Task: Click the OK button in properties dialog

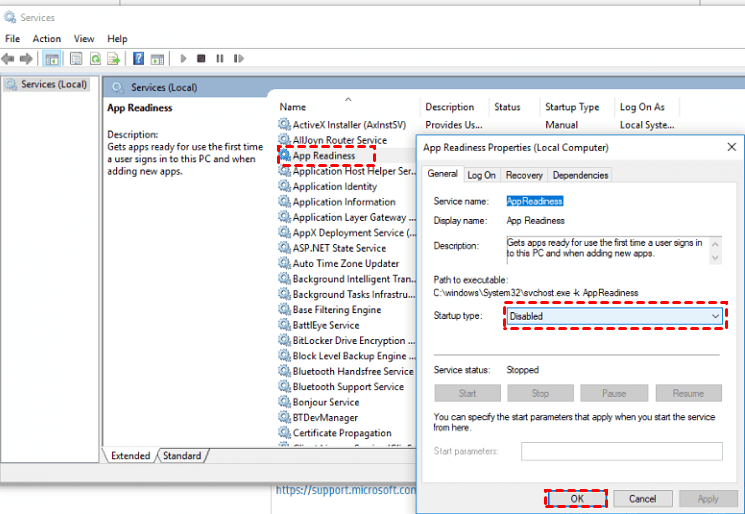Action: (577, 499)
